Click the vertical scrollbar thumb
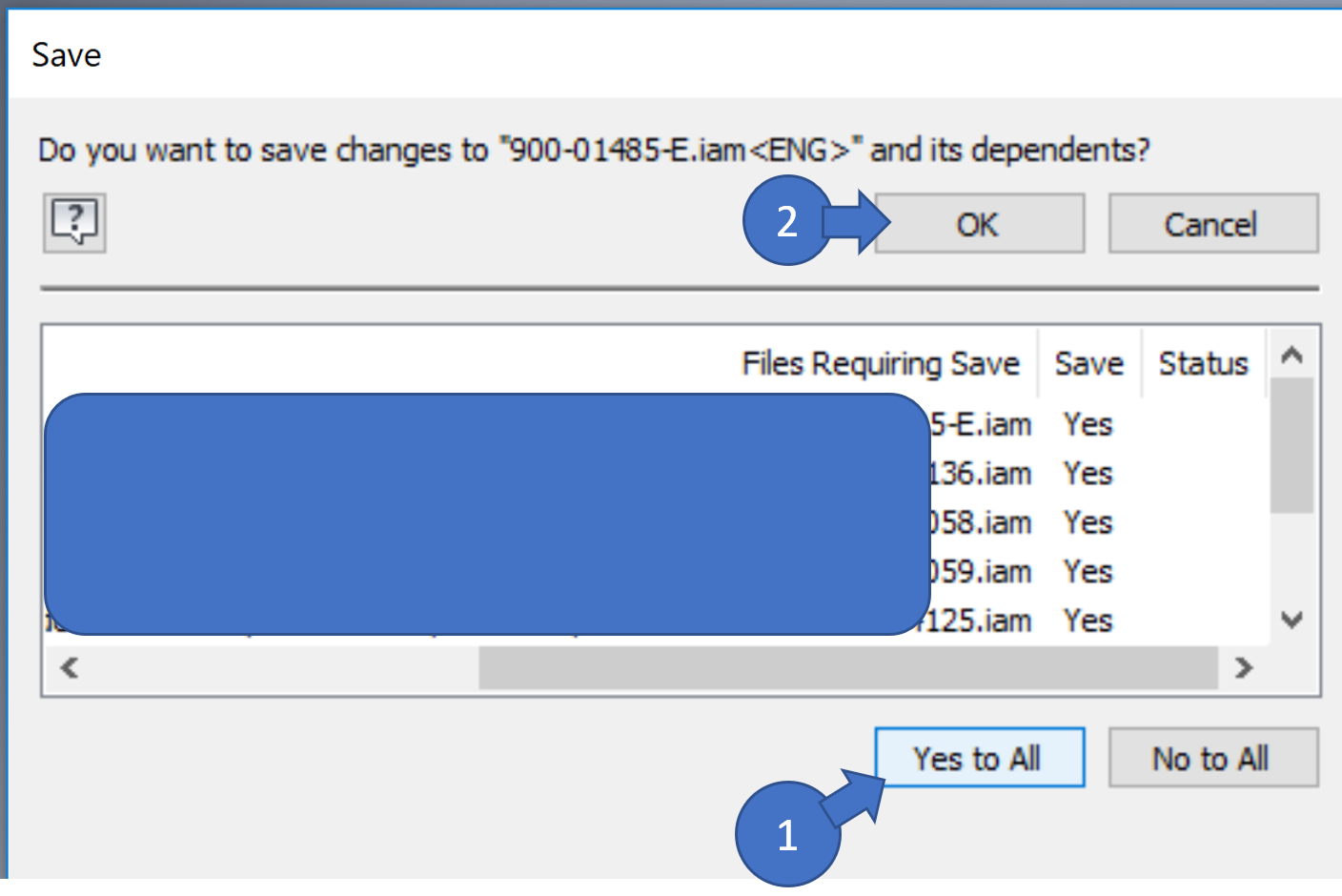This screenshot has height=896, width=1342. coord(1291,445)
